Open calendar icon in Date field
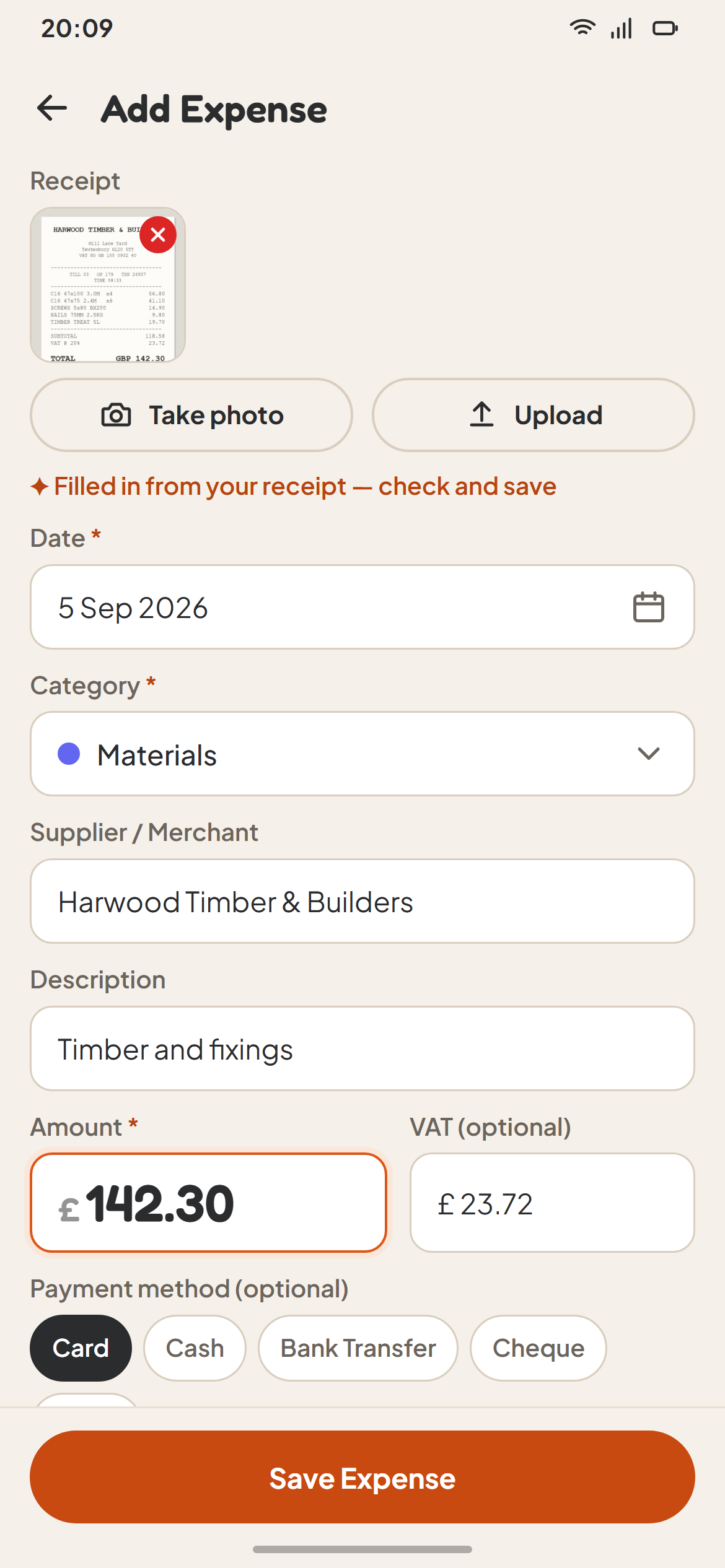Screen dimensions: 725x1568 [x=648, y=607]
